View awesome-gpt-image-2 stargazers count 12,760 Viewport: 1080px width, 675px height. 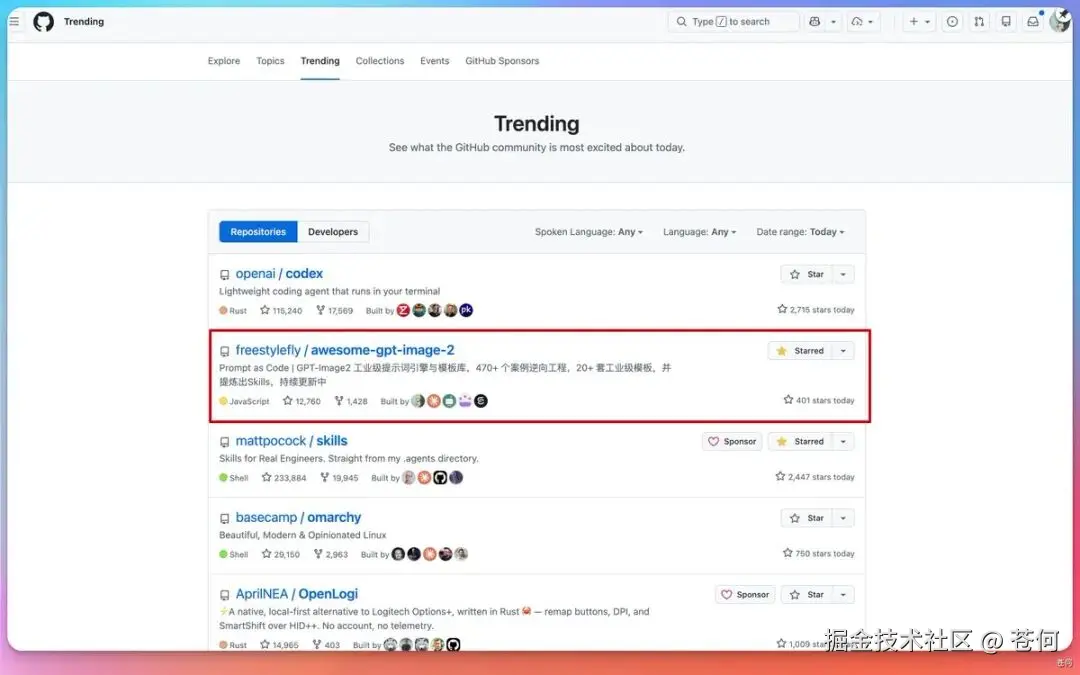[x=302, y=401]
